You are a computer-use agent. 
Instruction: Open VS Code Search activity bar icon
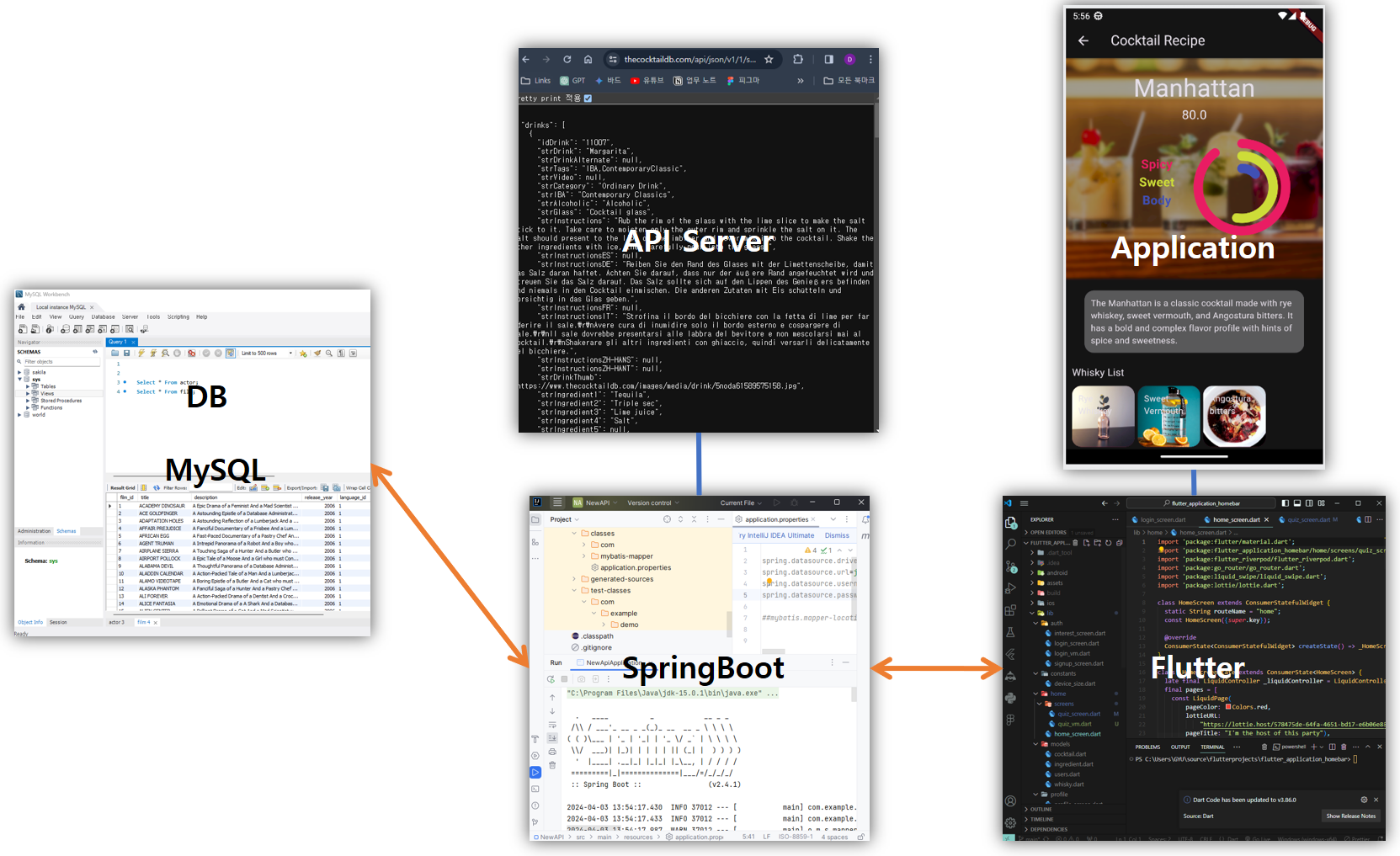pos(1011,545)
